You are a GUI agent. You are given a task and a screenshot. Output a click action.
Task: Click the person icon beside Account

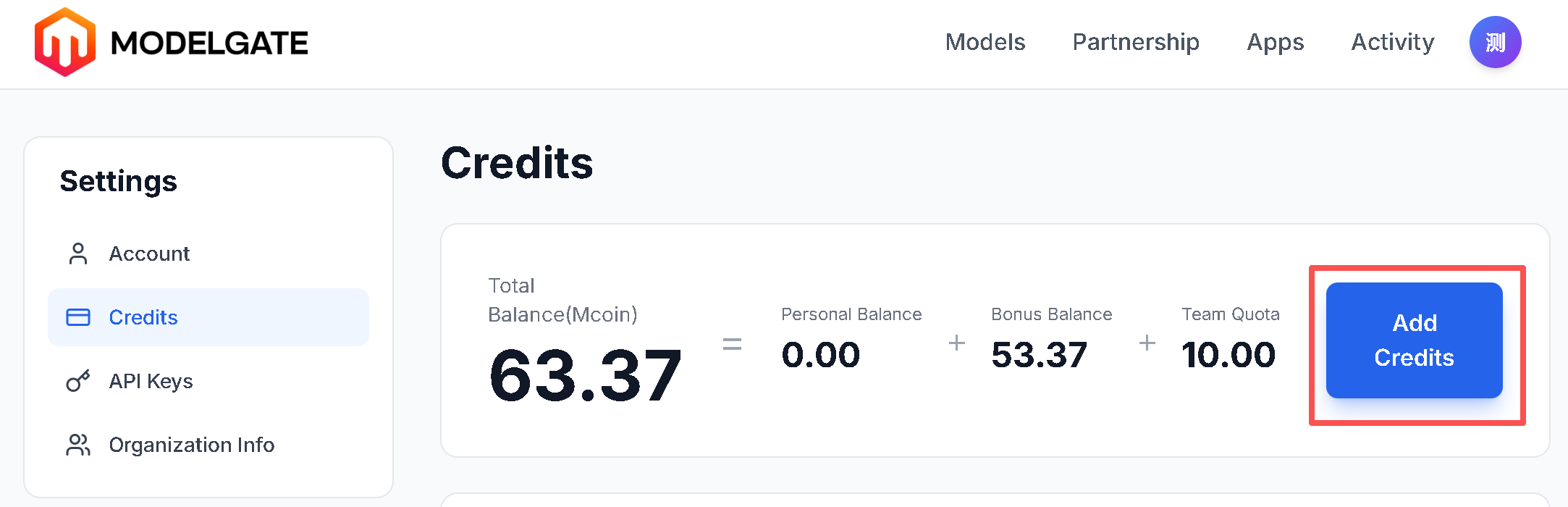[78, 253]
